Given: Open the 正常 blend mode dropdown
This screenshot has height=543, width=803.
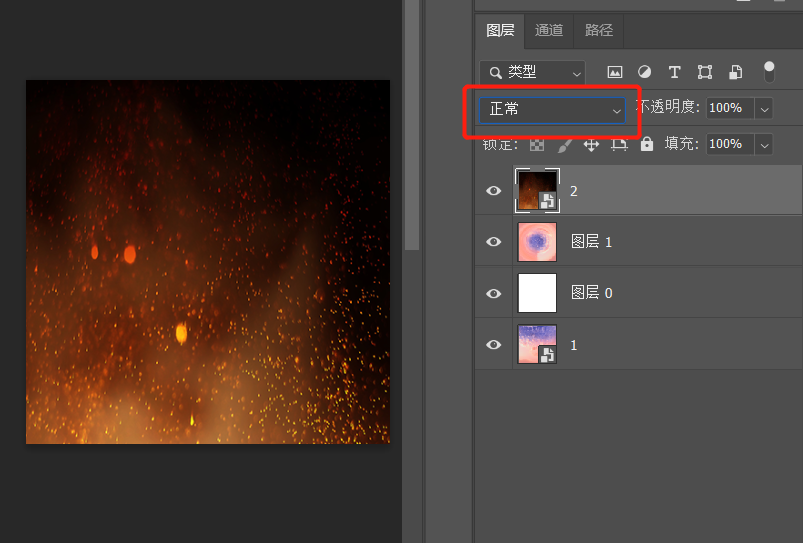Looking at the screenshot, I should pos(554,109).
